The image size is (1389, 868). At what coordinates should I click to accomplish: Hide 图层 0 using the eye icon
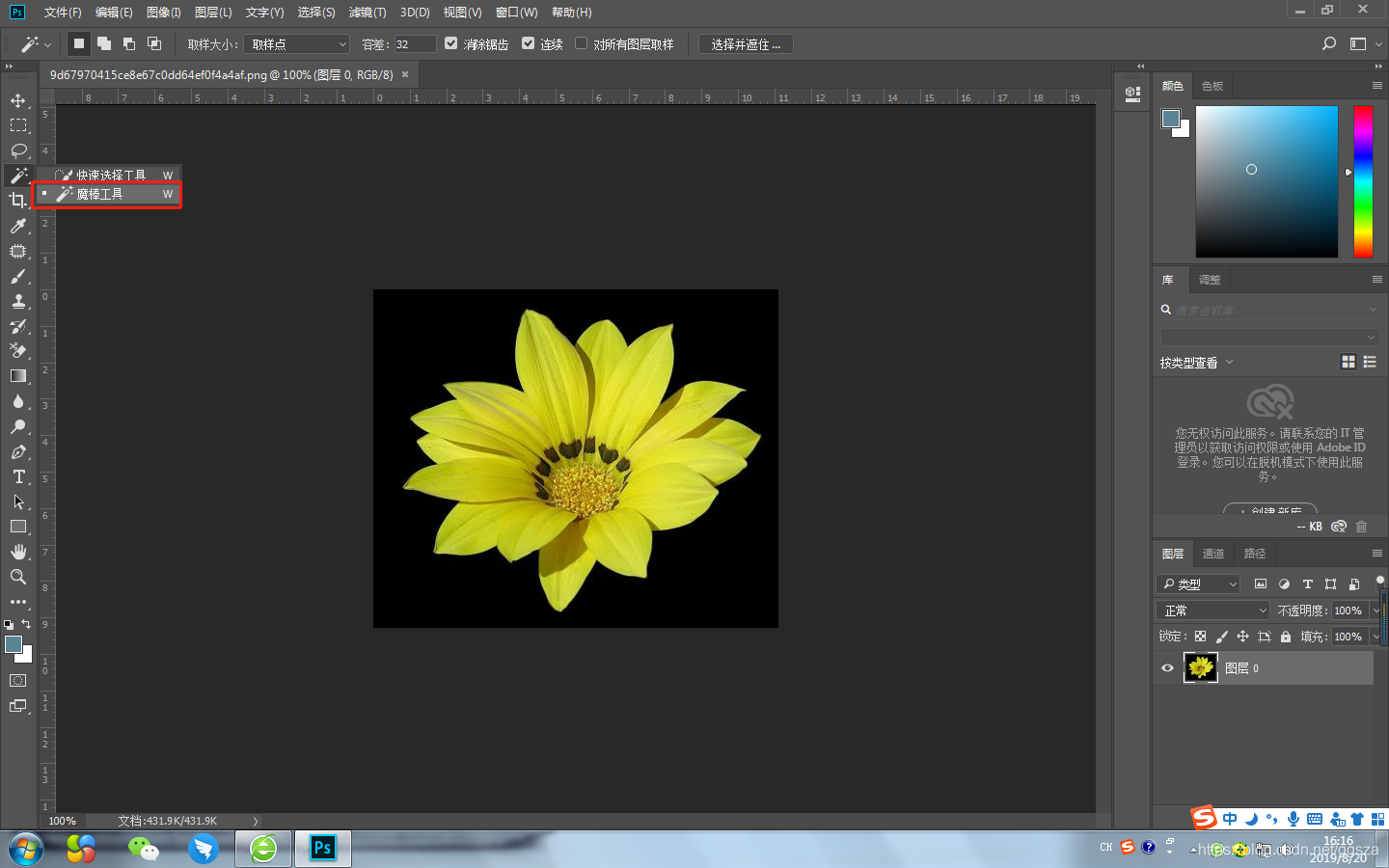click(x=1167, y=667)
